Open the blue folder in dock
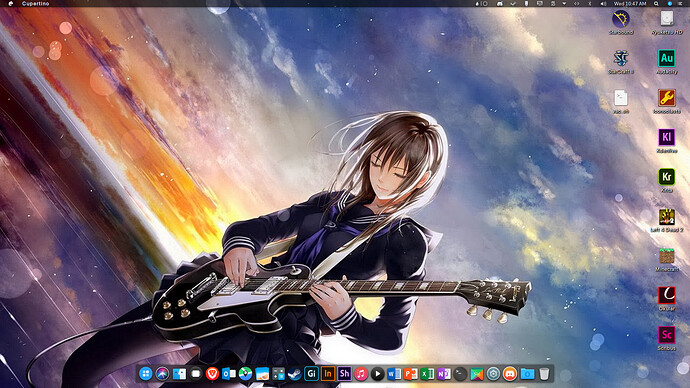 [x=527, y=374]
